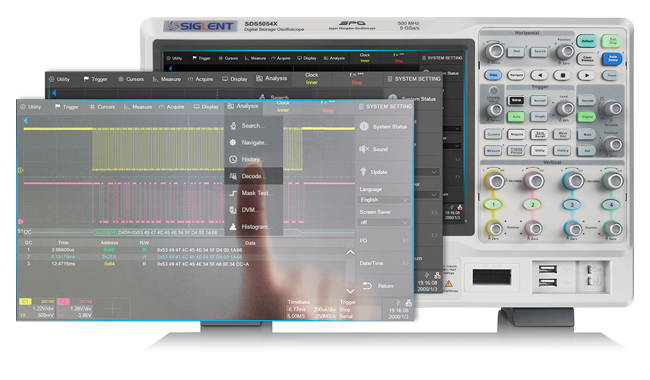650x380 pixels.
Task: Click the Default hardware button
Action: 587,41
